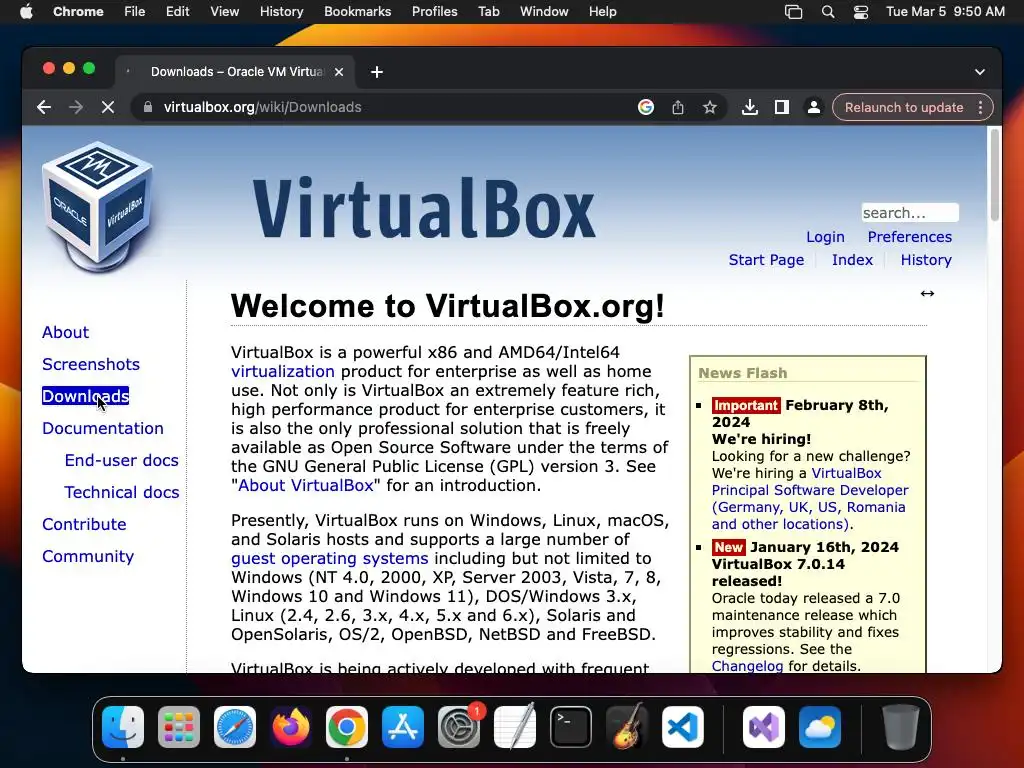Toggle the side panel icon
The image size is (1024, 768).
(x=782, y=107)
